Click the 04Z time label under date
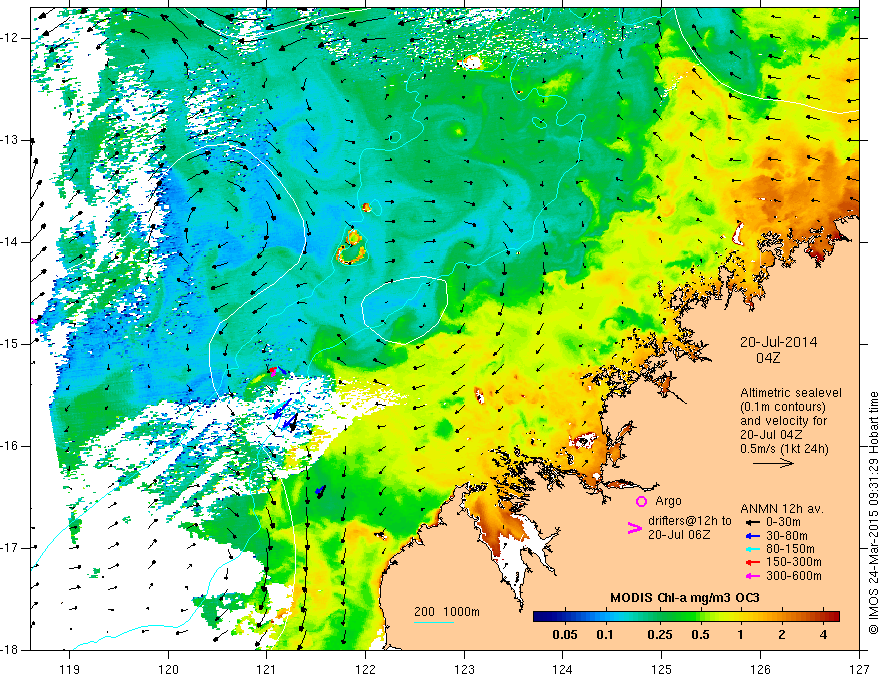 (x=768, y=358)
